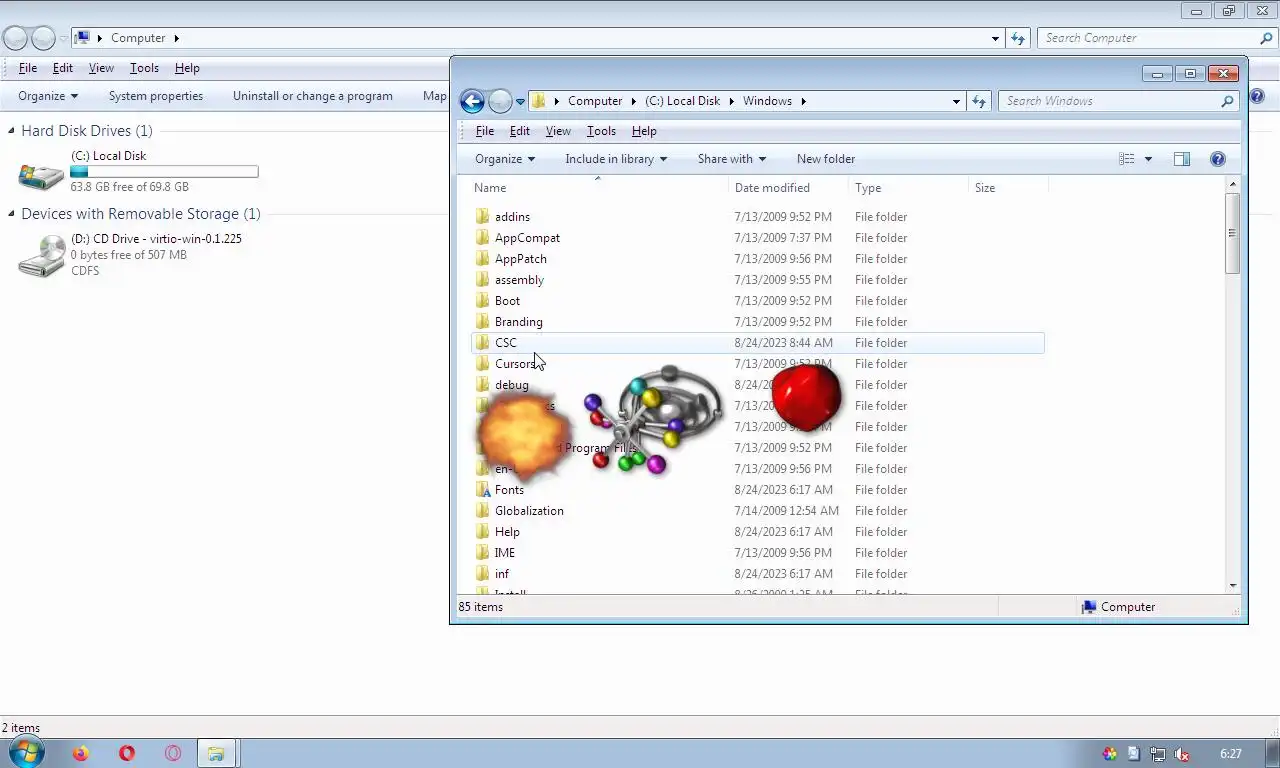Focus the Search Windows input field
The image size is (1280, 768).
(x=1110, y=101)
